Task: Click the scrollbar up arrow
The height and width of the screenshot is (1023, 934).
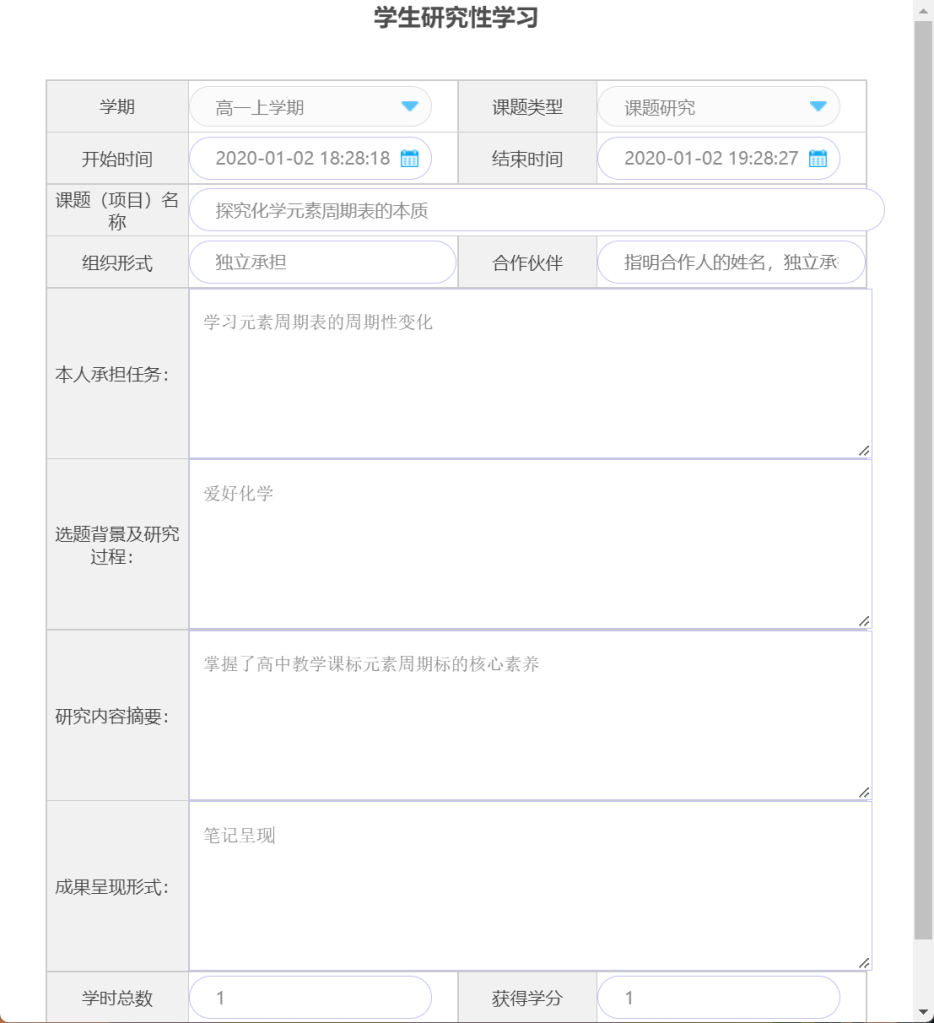Action: (924, 9)
